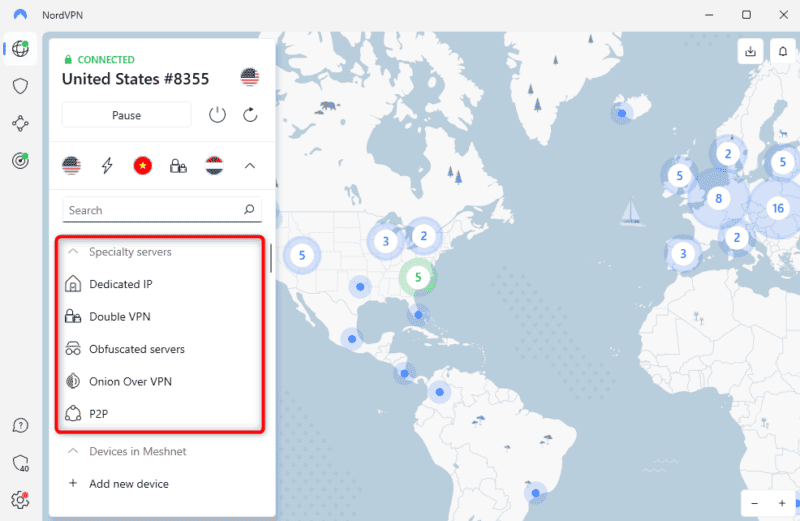Collapse the Devices in Meshnet section
The height and width of the screenshot is (521, 800).
point(73,451)
